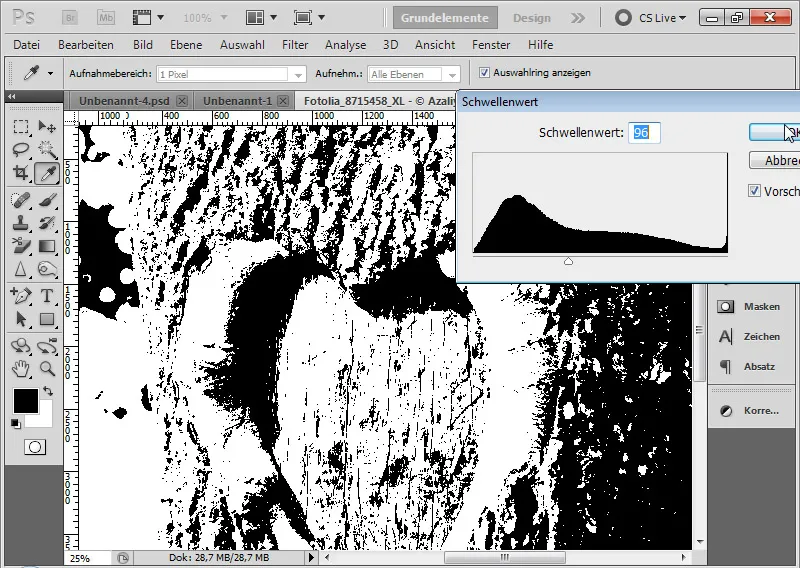Open the background color swatch
The width and height of the screenshot is (800, 568).
(x=44, y=419)
